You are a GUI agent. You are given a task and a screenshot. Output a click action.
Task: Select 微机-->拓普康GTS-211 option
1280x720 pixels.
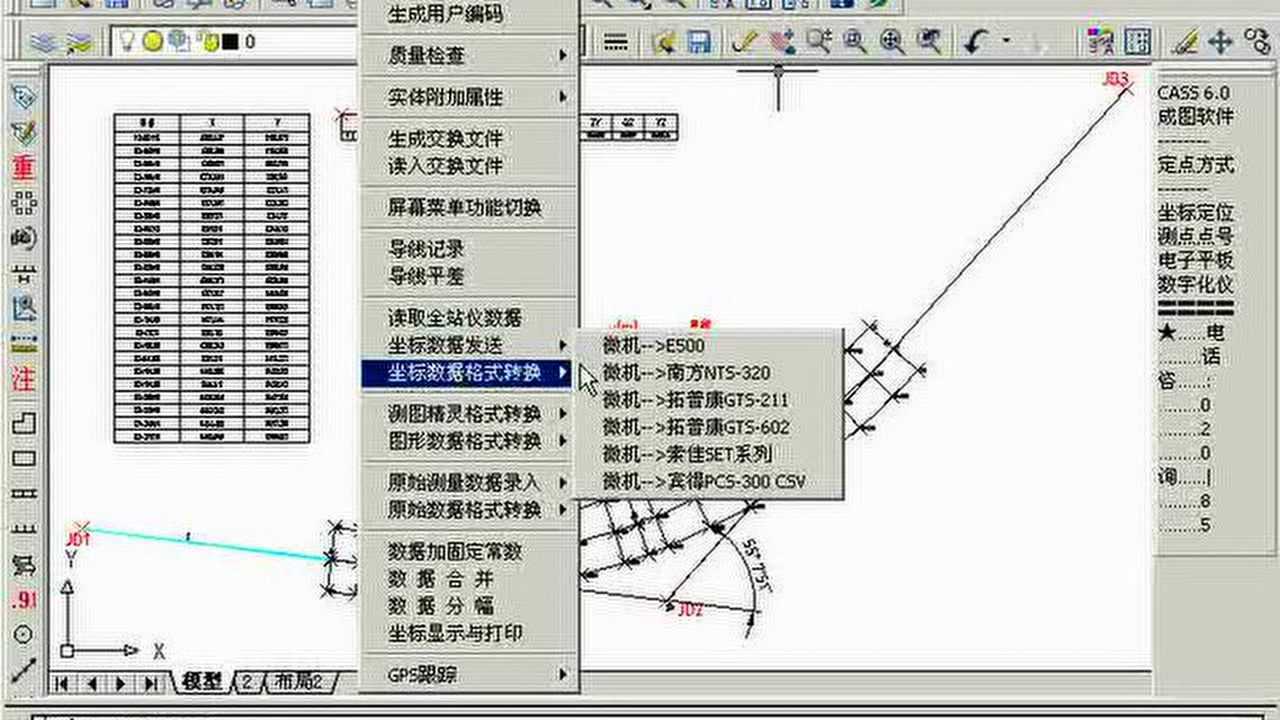(x=707, y=400)
